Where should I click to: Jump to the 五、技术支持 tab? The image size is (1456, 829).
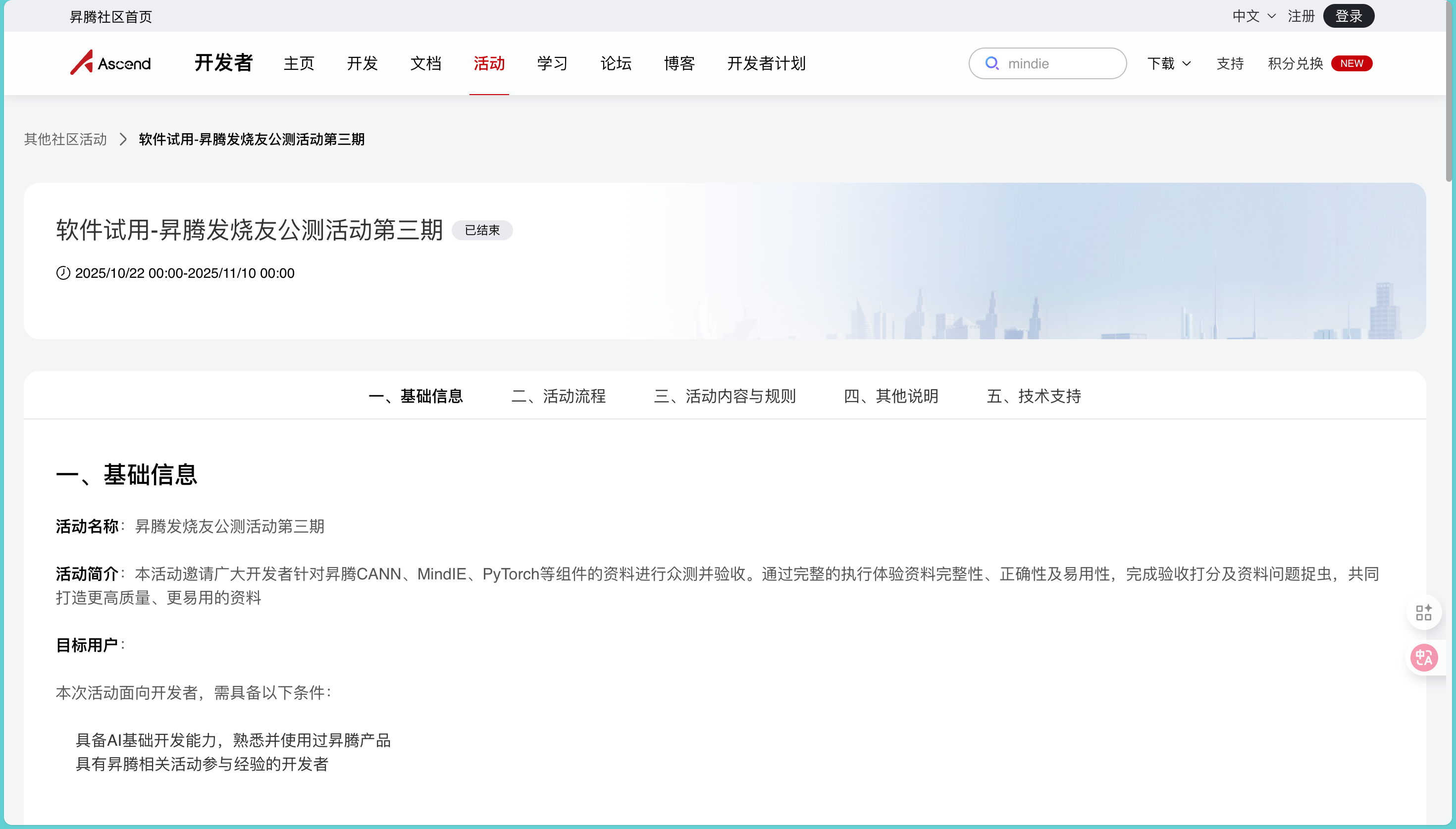(1034, 396)
